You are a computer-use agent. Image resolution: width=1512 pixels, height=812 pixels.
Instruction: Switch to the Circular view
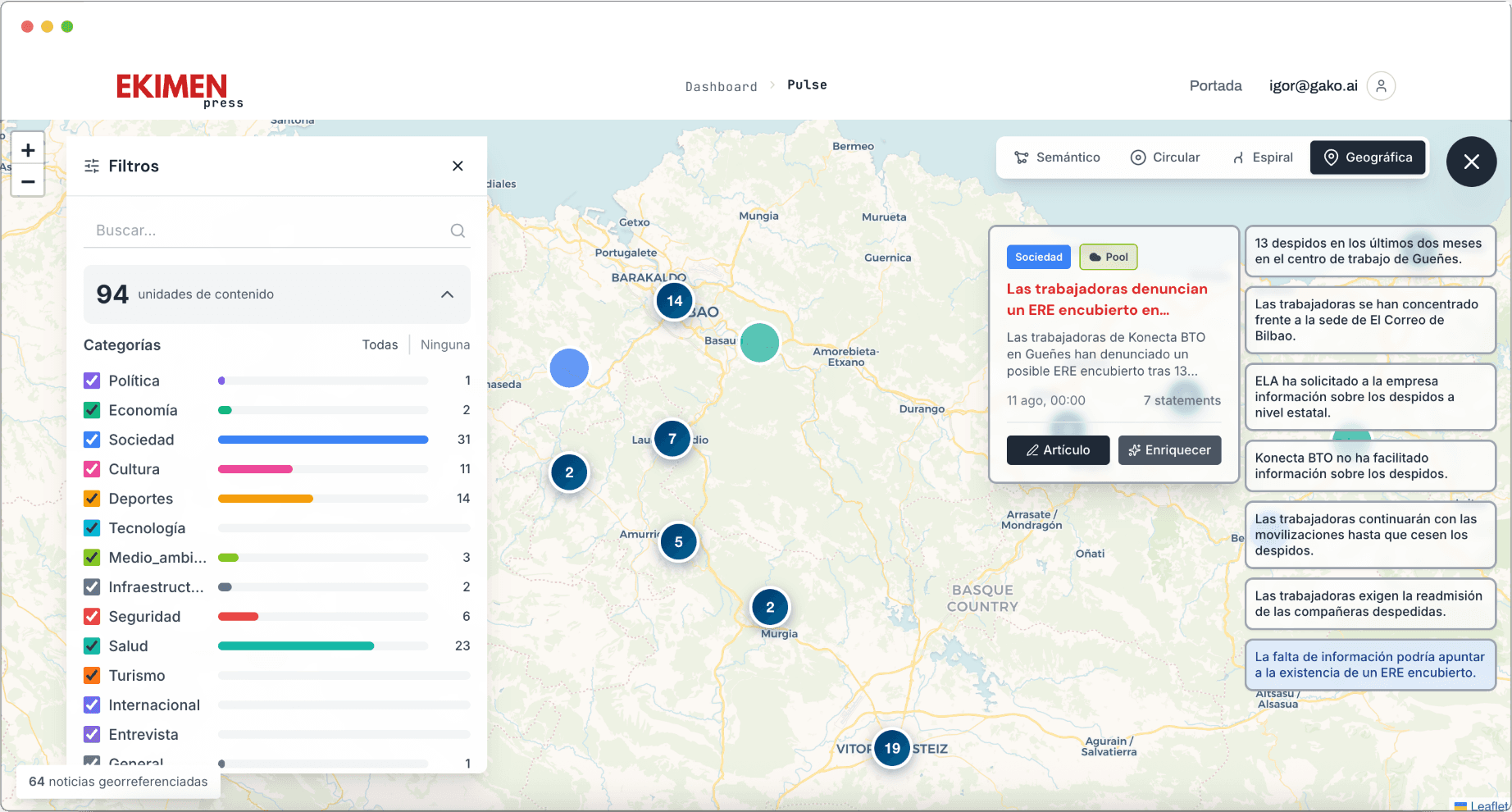coord(1165,157)
